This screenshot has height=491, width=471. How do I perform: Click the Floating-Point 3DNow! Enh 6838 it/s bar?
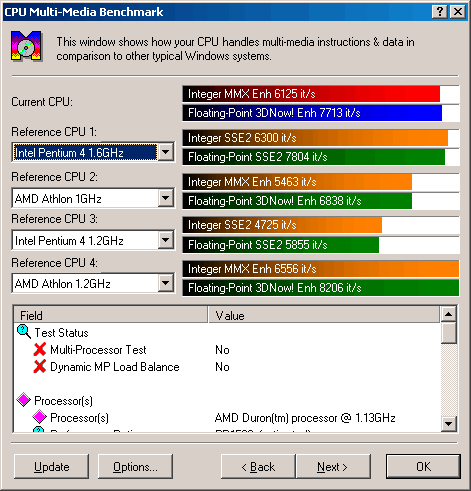tap(321, 201)
